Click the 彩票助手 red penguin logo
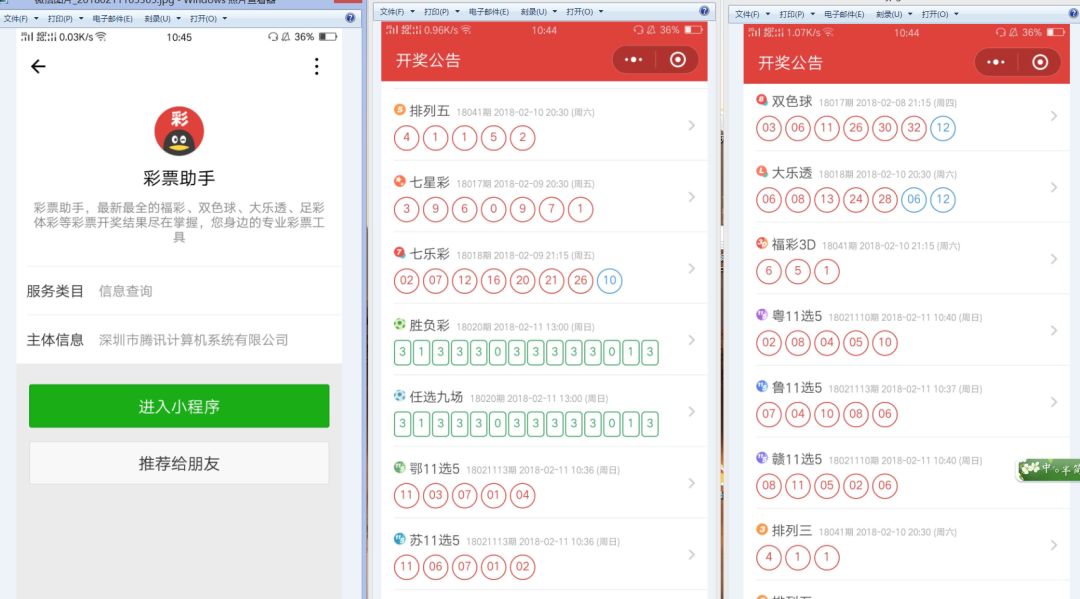This screenshot has height=599, width=1080. pyautogui.click(x=179, y=131)
